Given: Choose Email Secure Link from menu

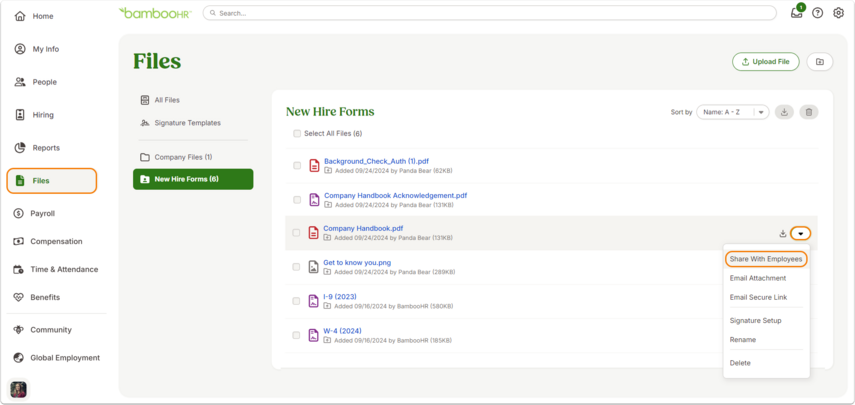Looking at the screenshot, I should tap(758, 298).
